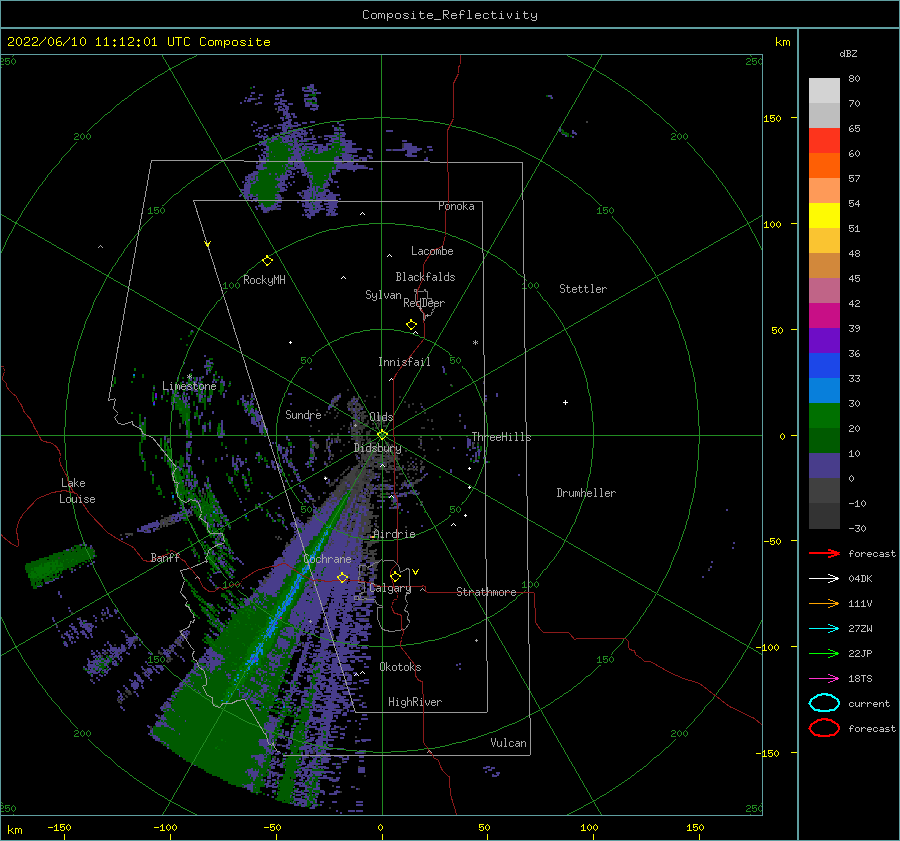Click the Blackfalds label
Image resolution: width=900 pixels, height=841 pixels.
pos(425,277)
